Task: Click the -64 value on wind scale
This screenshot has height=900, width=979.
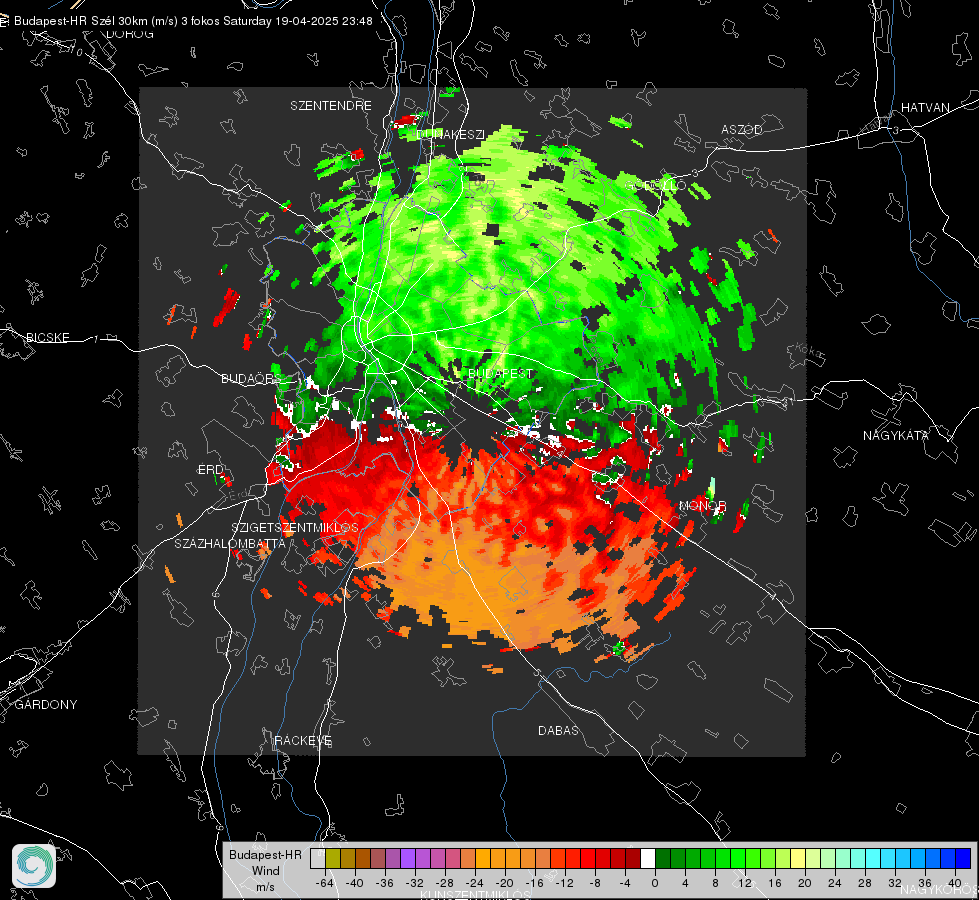Action: point(324,883)
